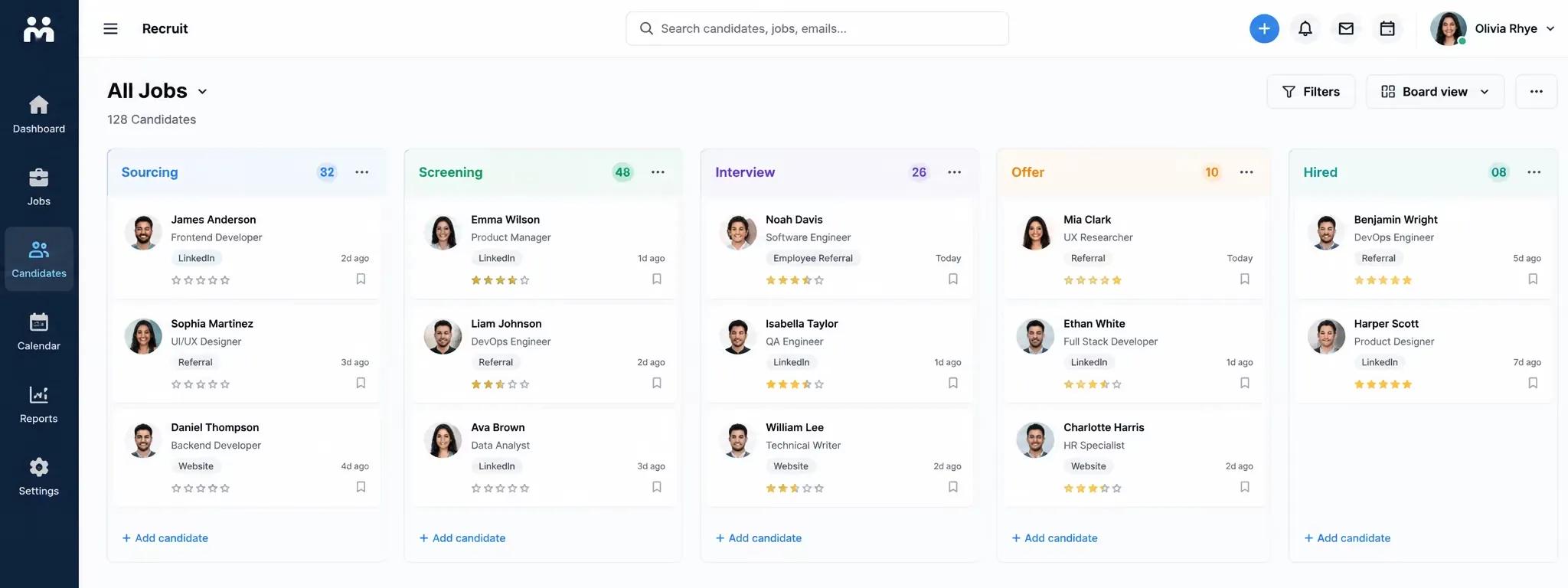
Task: Click the Recruit app logo
Action: 39,29
